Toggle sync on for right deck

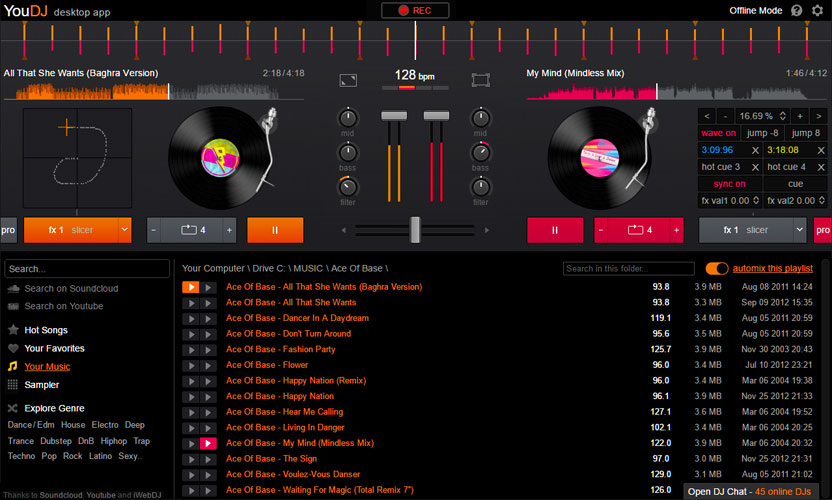730,184
